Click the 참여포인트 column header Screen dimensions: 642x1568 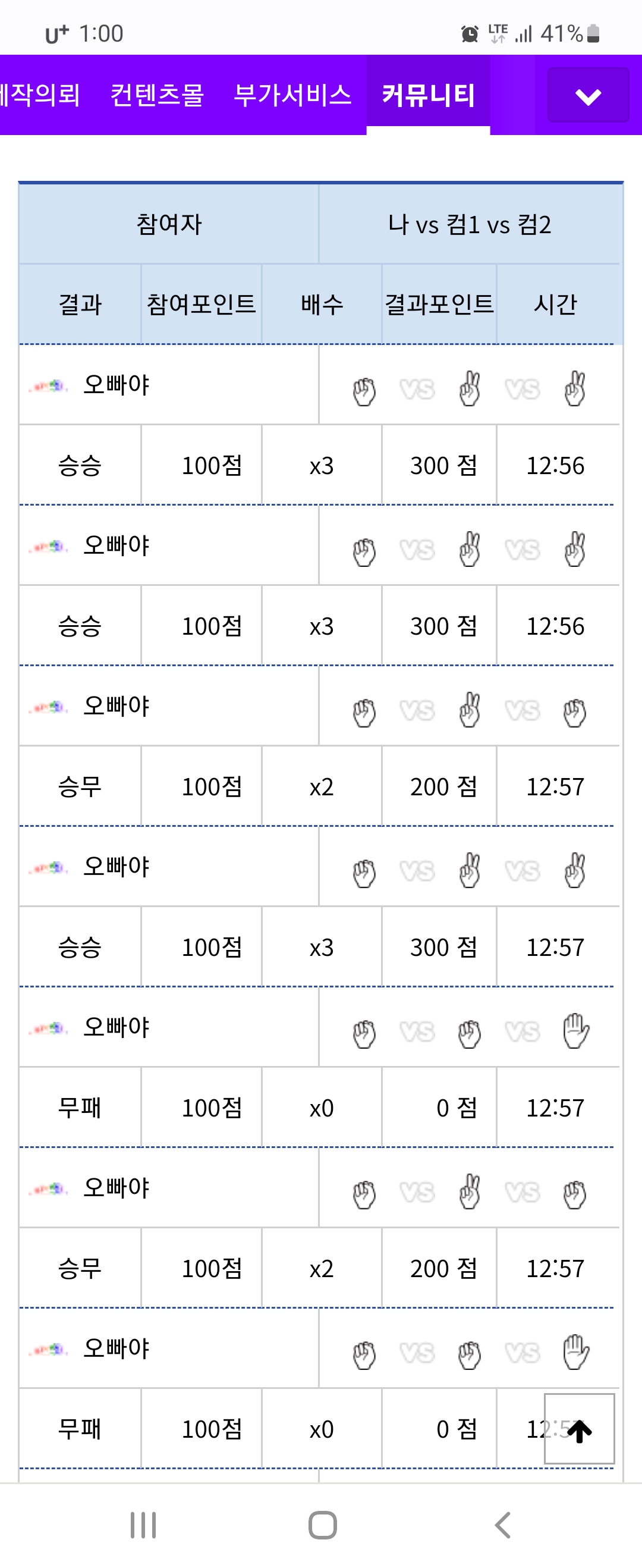click(202, 305)
